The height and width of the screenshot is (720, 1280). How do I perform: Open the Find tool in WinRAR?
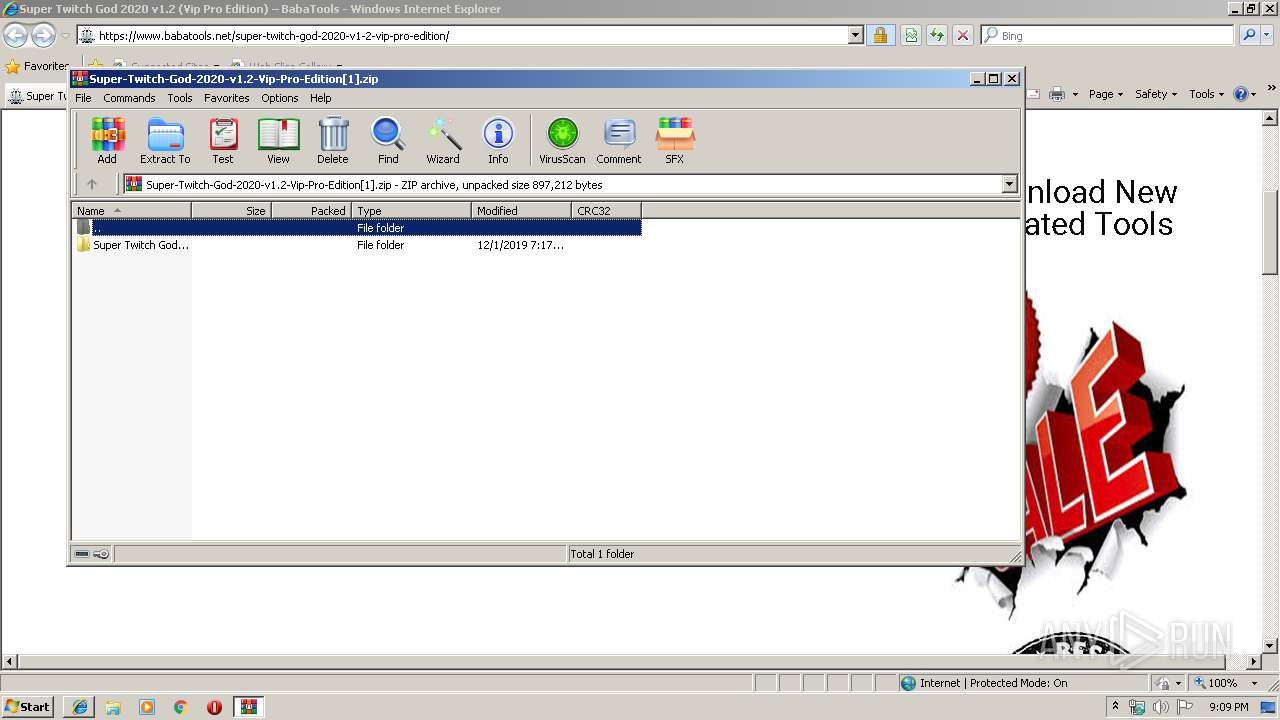[x=388, y=141]
